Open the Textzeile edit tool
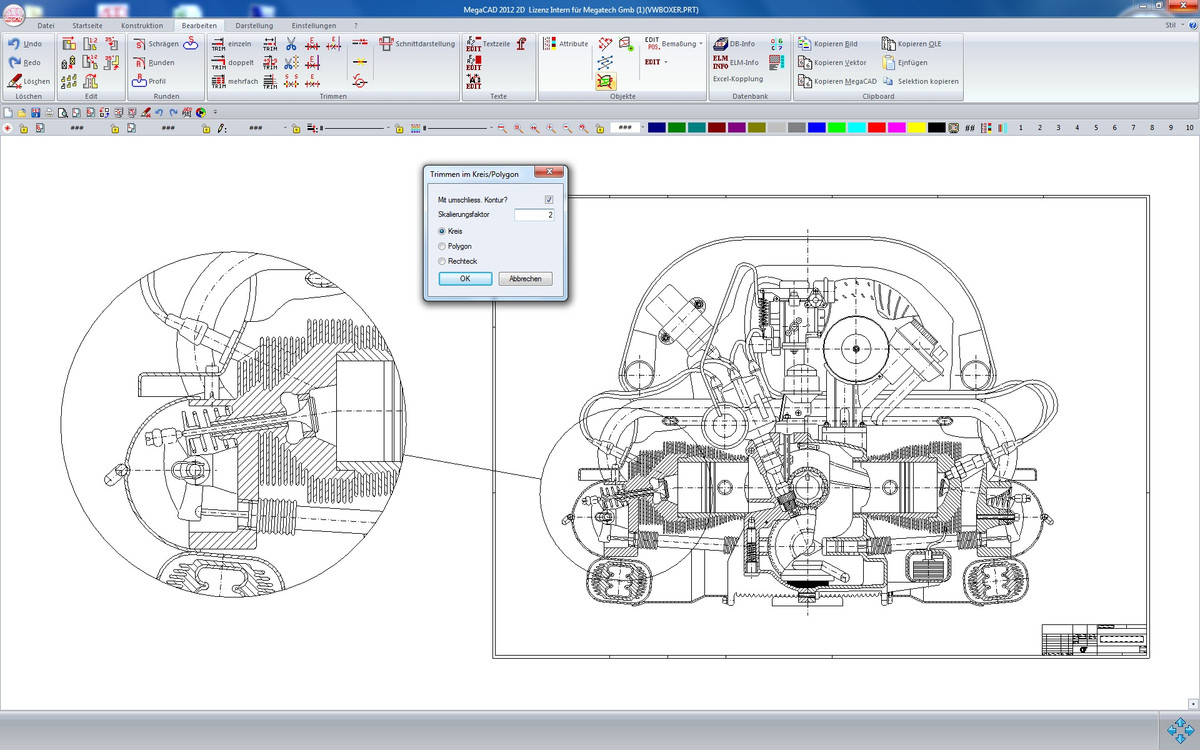1200x750 pixels. click(474, 44)
